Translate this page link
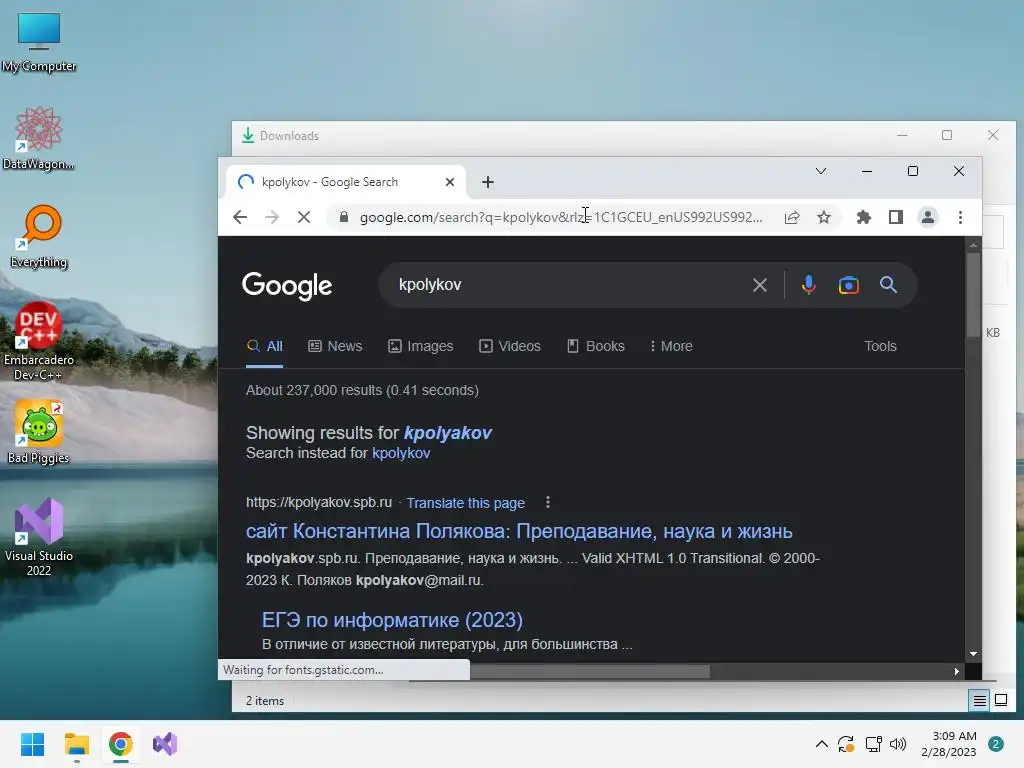Viewport: 1024px width, 768px height. pos(466,503)
